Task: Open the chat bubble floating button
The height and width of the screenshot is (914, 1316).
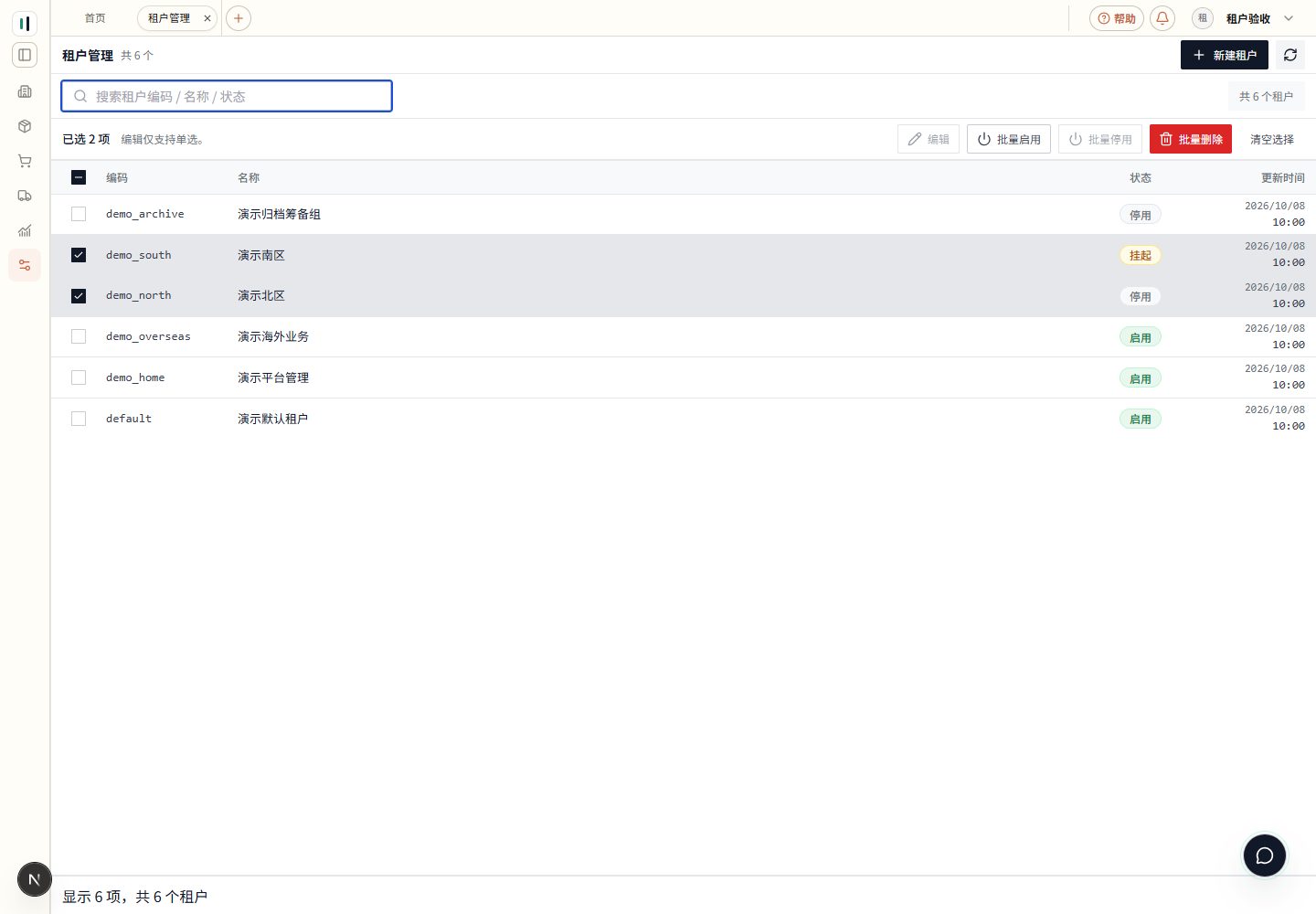Action: [1265, 856]
